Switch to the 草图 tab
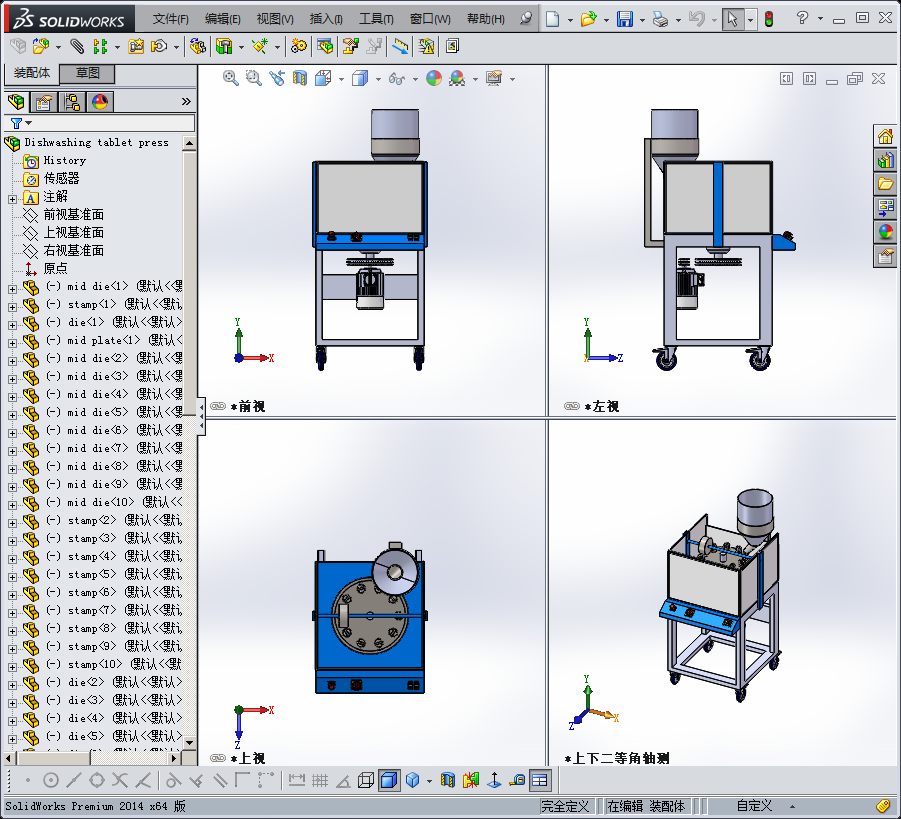The image size is (901, 819). [88, 73]
